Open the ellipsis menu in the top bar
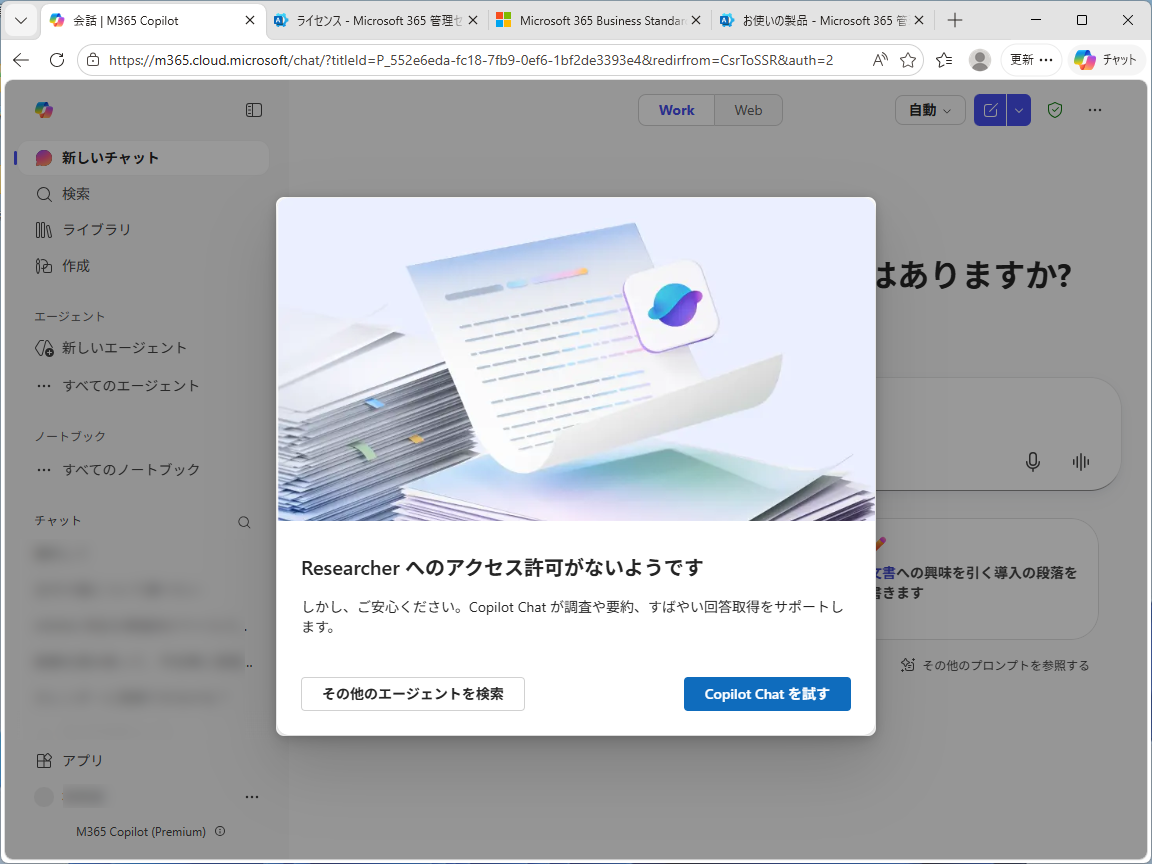 [x=1094, y=110]
